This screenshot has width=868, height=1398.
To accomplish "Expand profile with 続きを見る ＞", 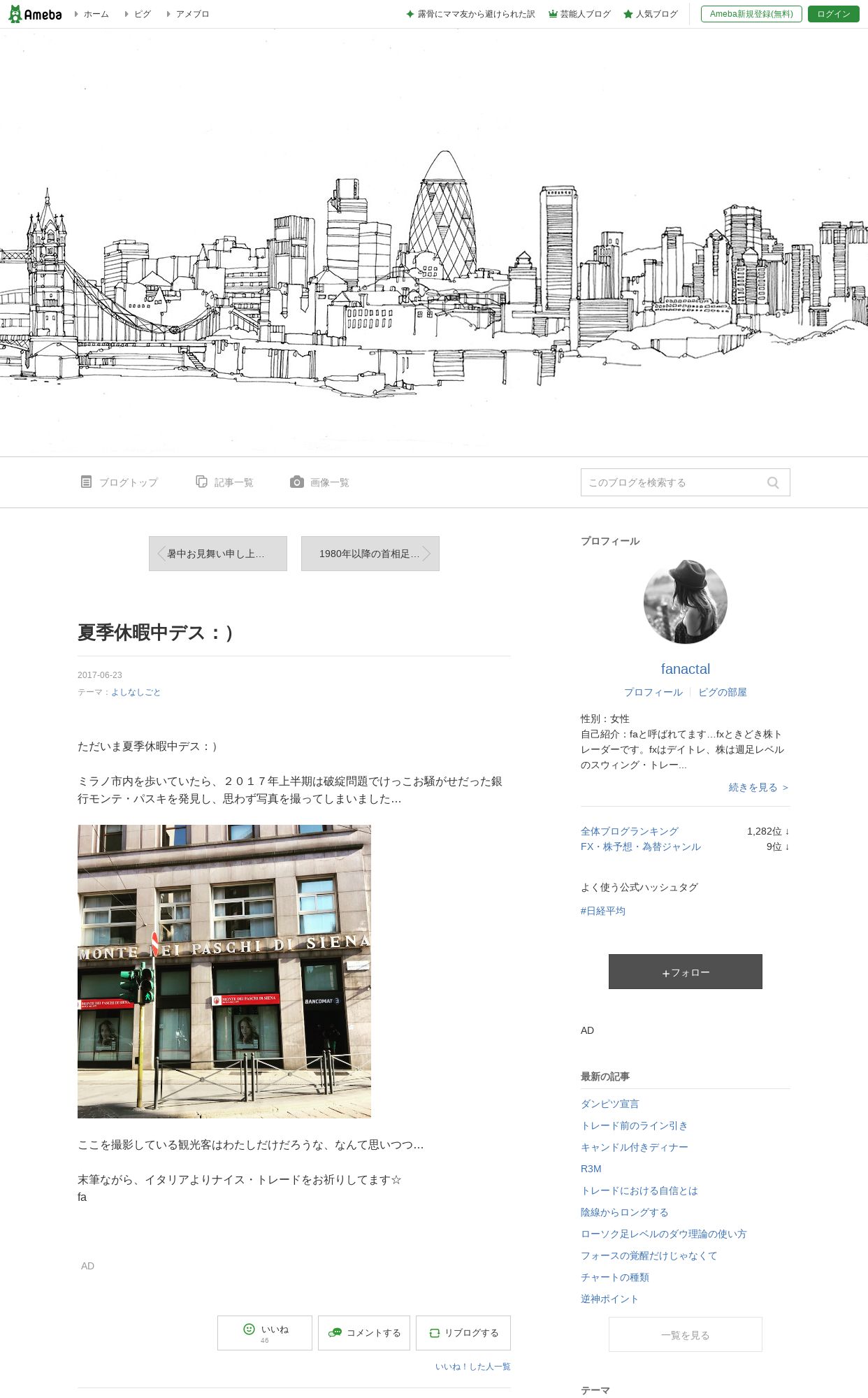I will (759, 787).
